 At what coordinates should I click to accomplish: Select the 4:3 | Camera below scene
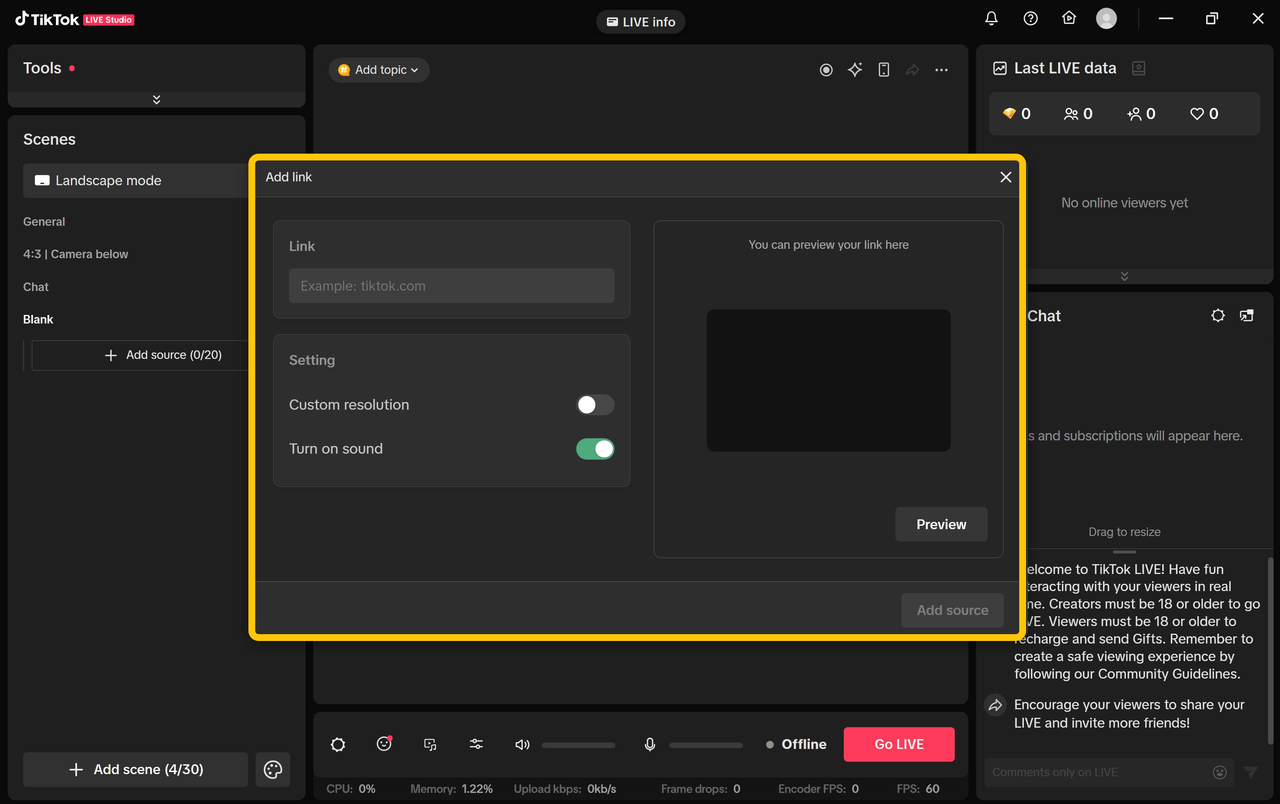click(76, 254)
